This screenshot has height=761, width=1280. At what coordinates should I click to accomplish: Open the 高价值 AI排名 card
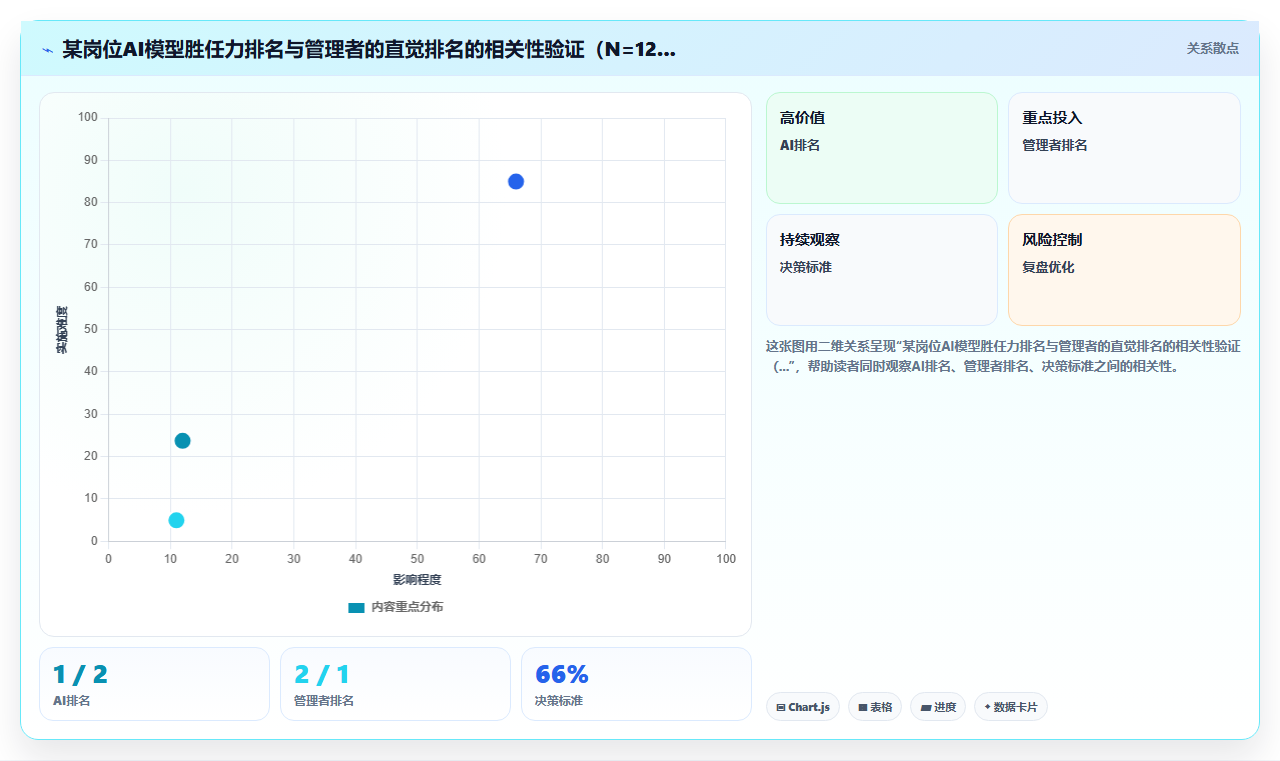[882, 148]
